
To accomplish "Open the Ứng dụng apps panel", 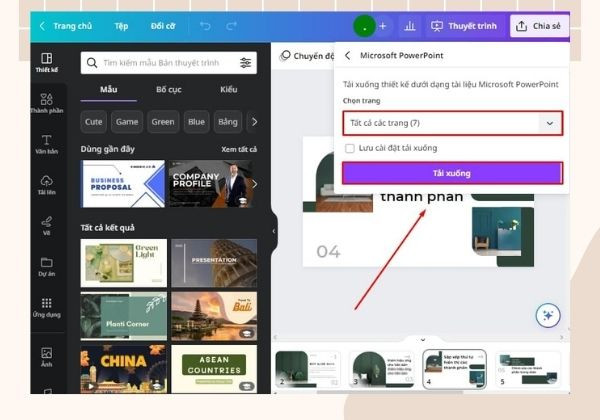I will tap(47, 308).
